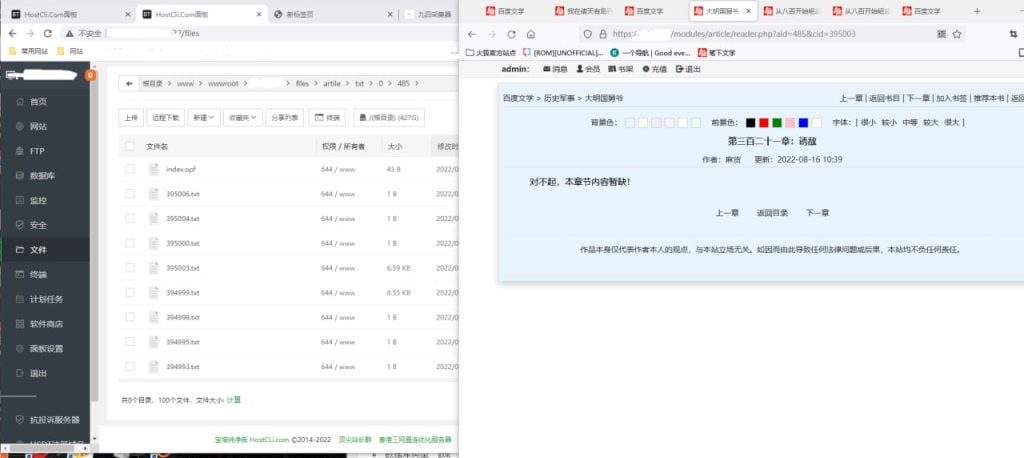
Task: Click wwwroot in the breadcrumb path
Action: [223, 84]
